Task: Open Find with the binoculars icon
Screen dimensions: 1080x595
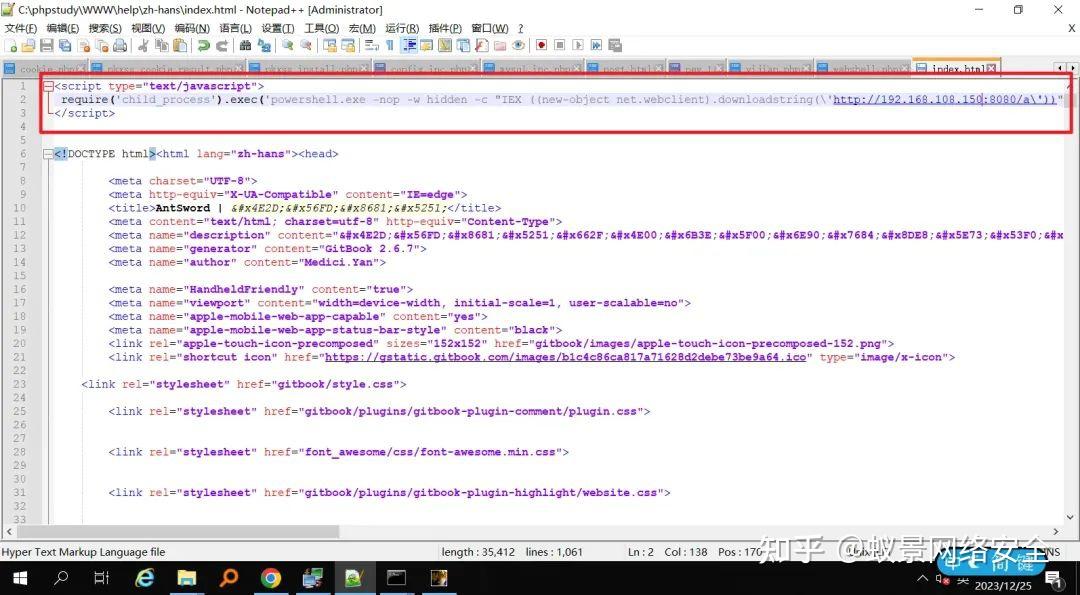Action: (245, 45)
